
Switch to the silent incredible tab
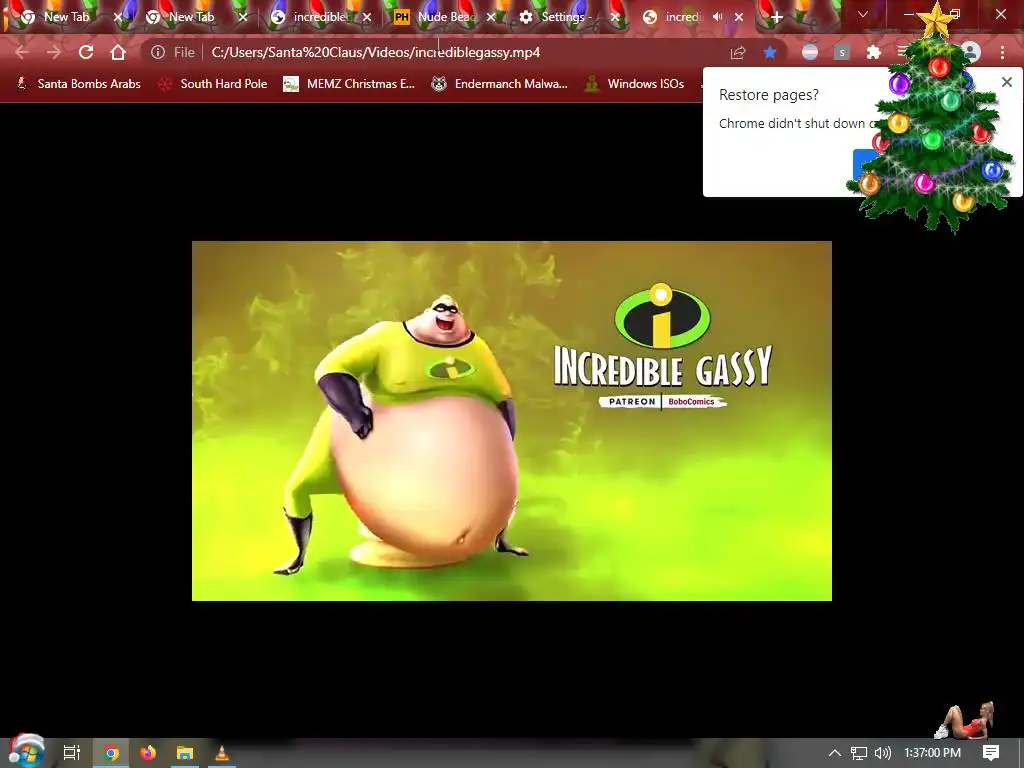point(319,17)
